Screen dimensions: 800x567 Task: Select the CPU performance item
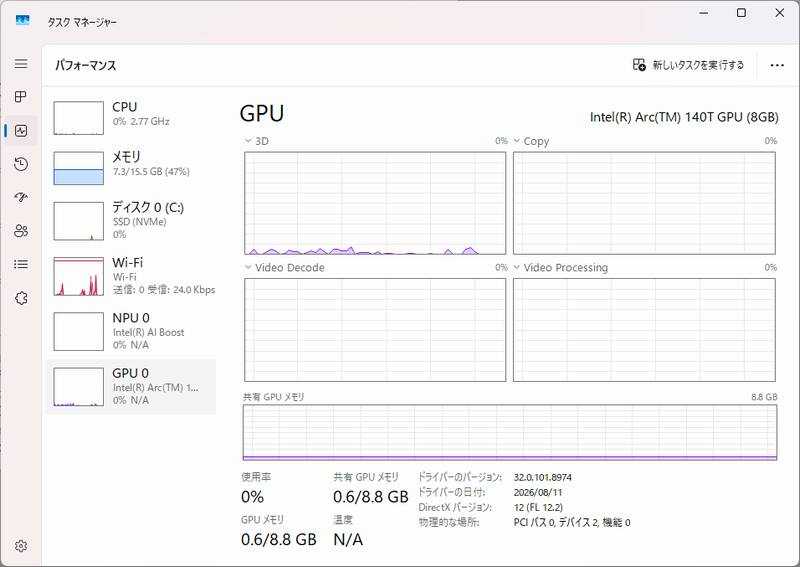coord(132,117)
